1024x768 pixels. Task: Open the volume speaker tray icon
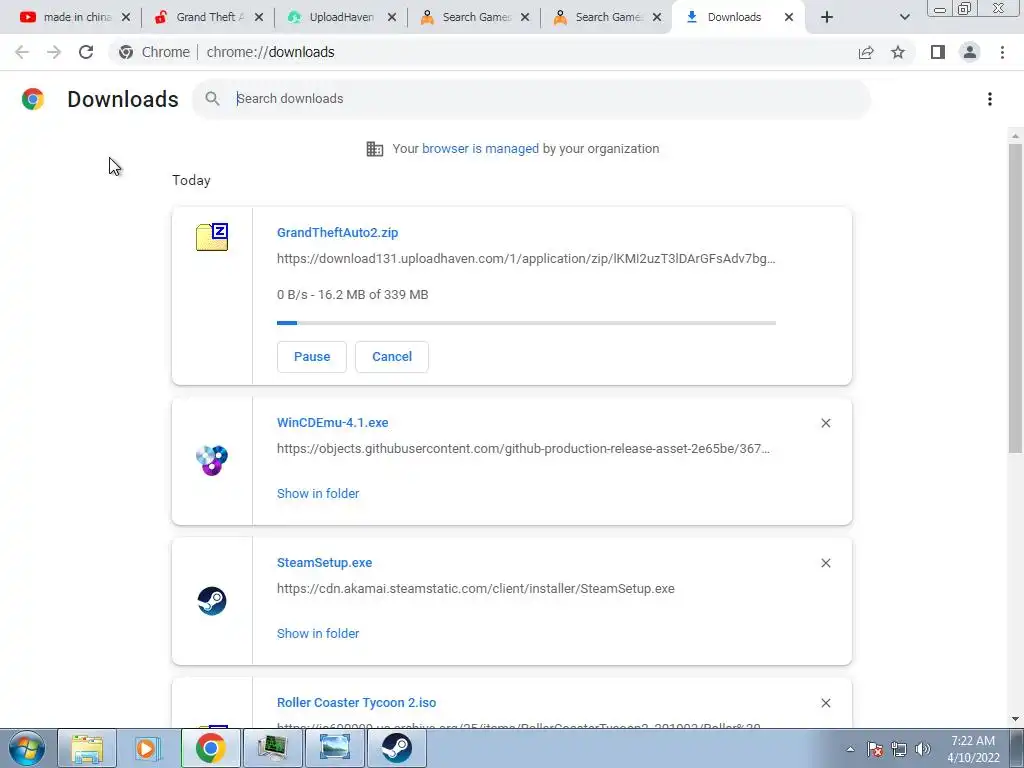pos(923,749)
